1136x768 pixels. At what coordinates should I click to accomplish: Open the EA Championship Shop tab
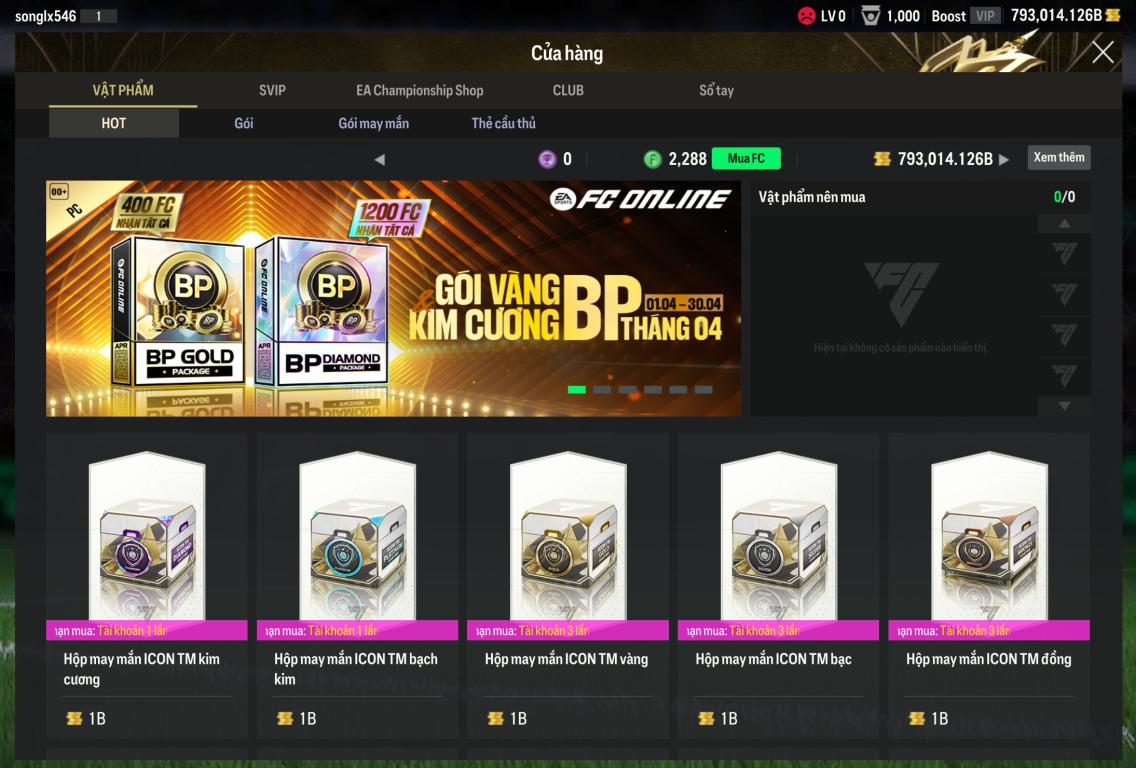(x=419, y=91)
